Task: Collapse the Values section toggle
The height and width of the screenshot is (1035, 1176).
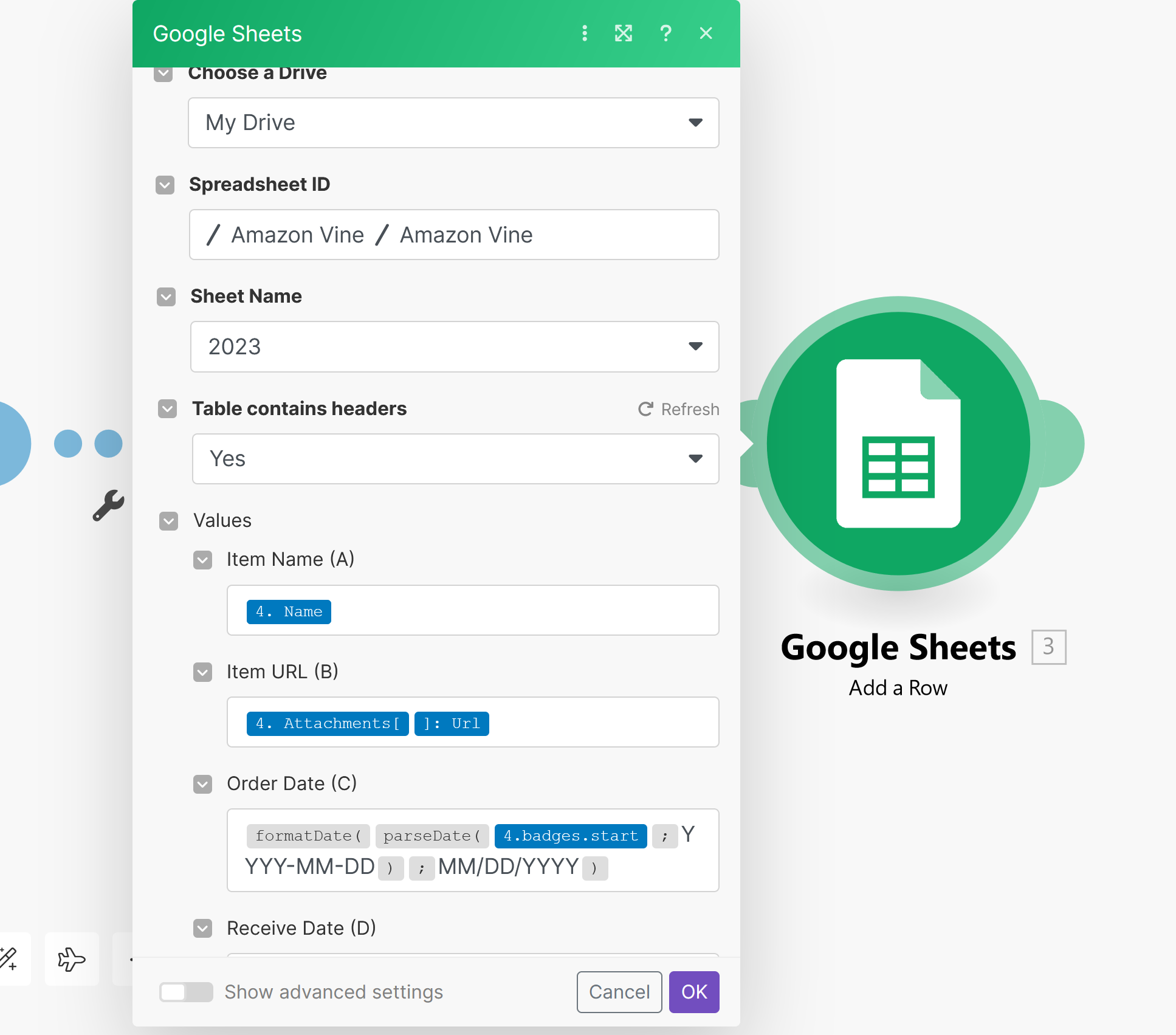Action: 168,521
